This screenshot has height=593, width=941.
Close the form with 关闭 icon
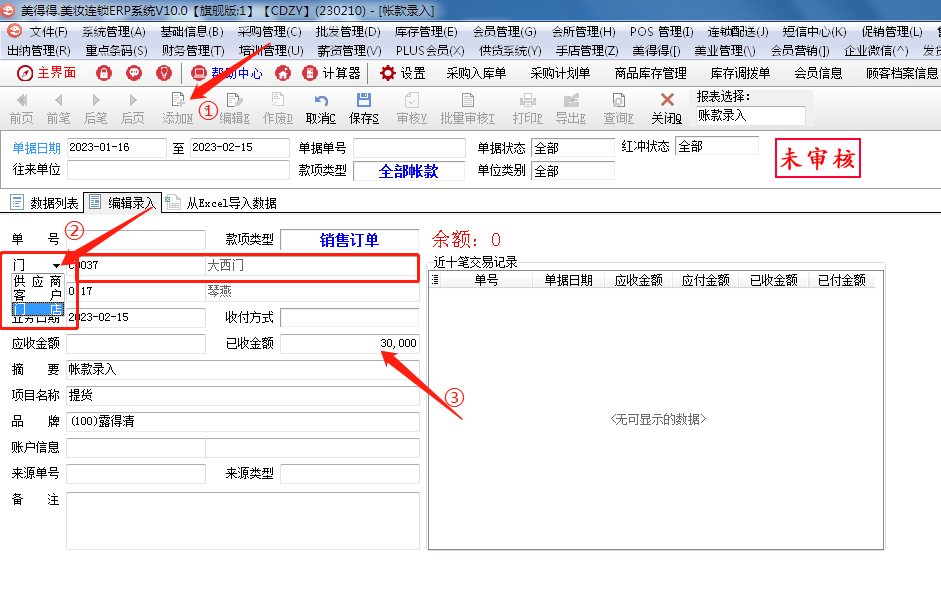click(x=667, y=109)
